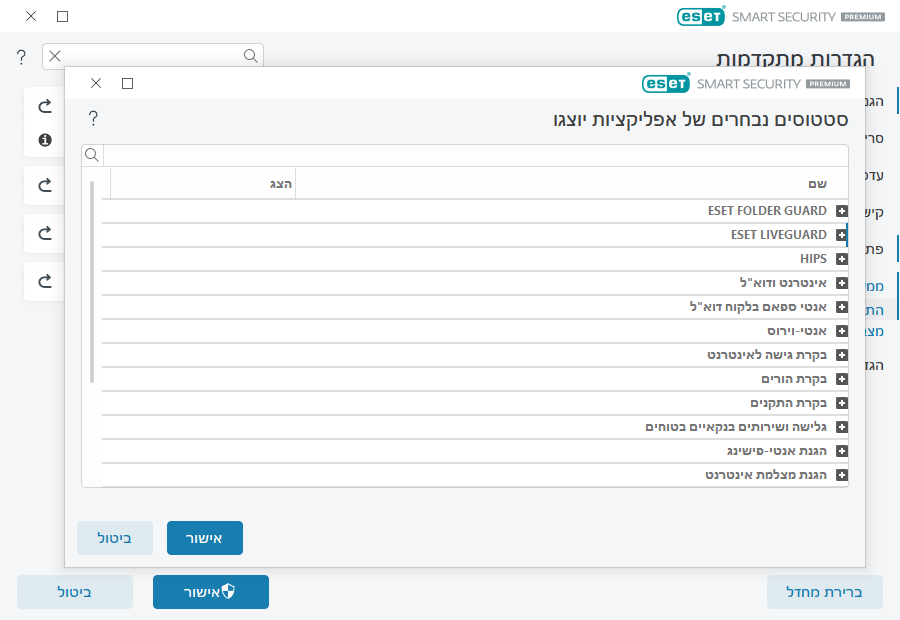900x620 pixels.
Task: Click the background search magnifier icon
Action: point(250,56)
